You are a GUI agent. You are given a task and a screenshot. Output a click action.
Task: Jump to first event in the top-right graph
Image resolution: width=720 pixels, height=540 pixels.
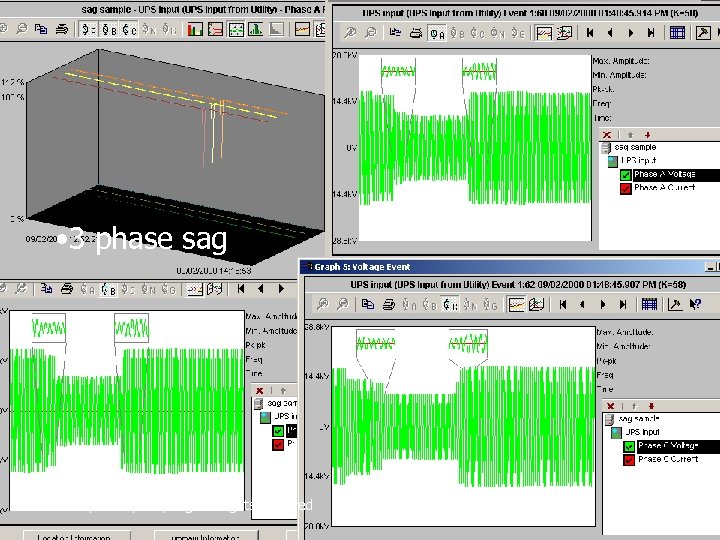tap(590, 33)
